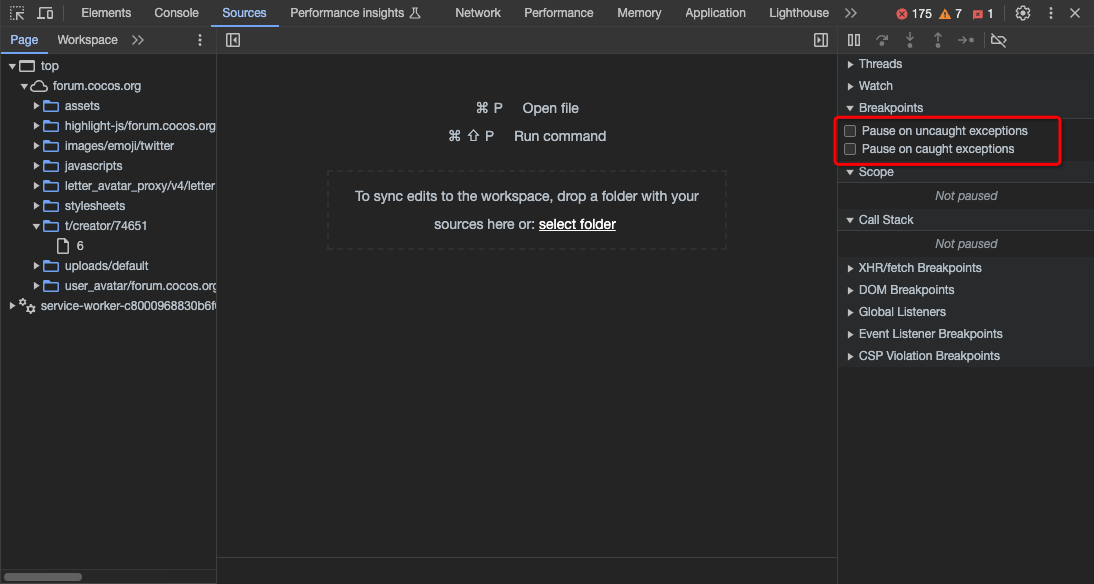
Task: Expand Global Listeners section
Action: pyautogui.click(x=851, y=312)
